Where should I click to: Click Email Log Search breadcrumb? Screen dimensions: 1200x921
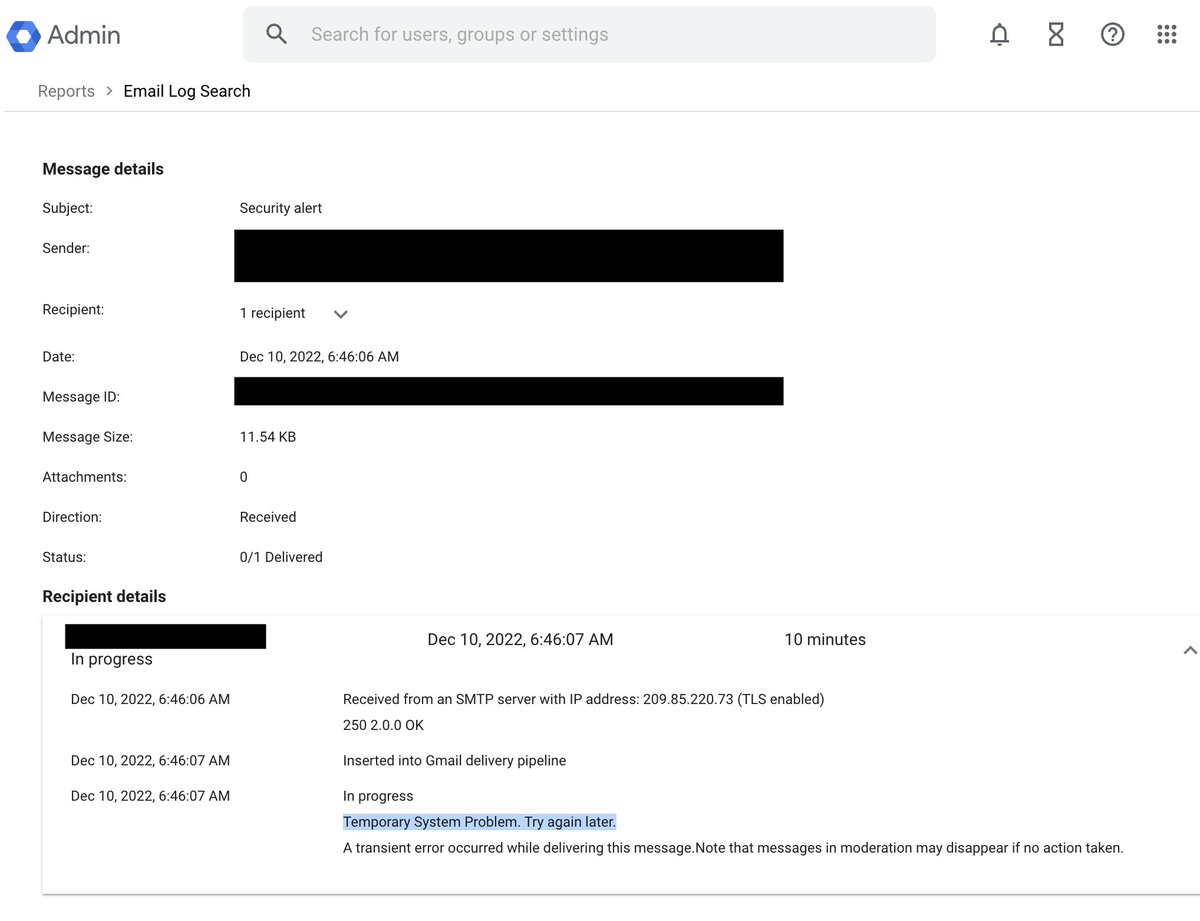[x=187, y=91]
